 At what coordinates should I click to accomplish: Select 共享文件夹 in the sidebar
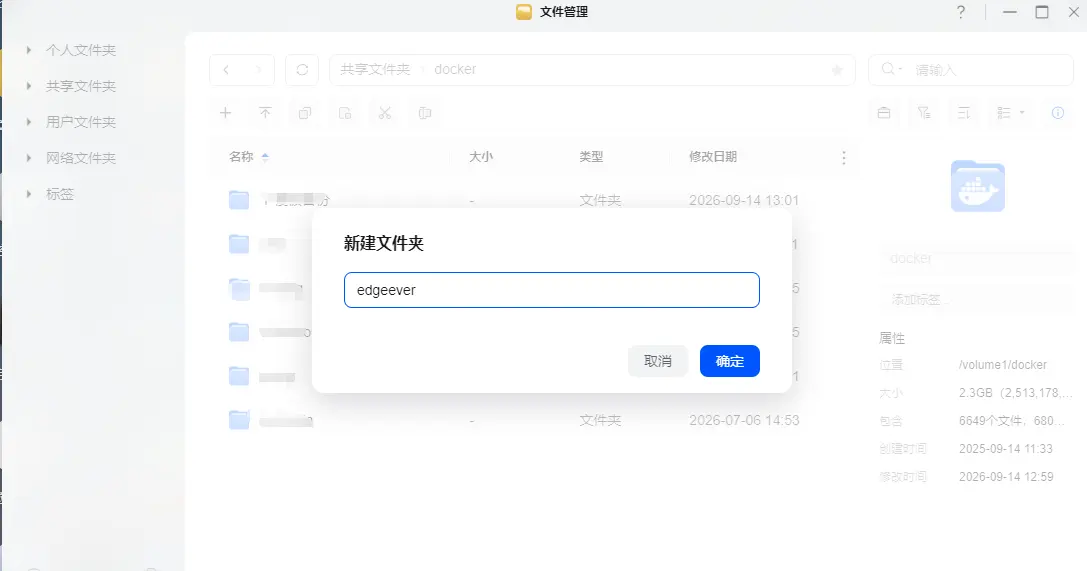(80, 86)
